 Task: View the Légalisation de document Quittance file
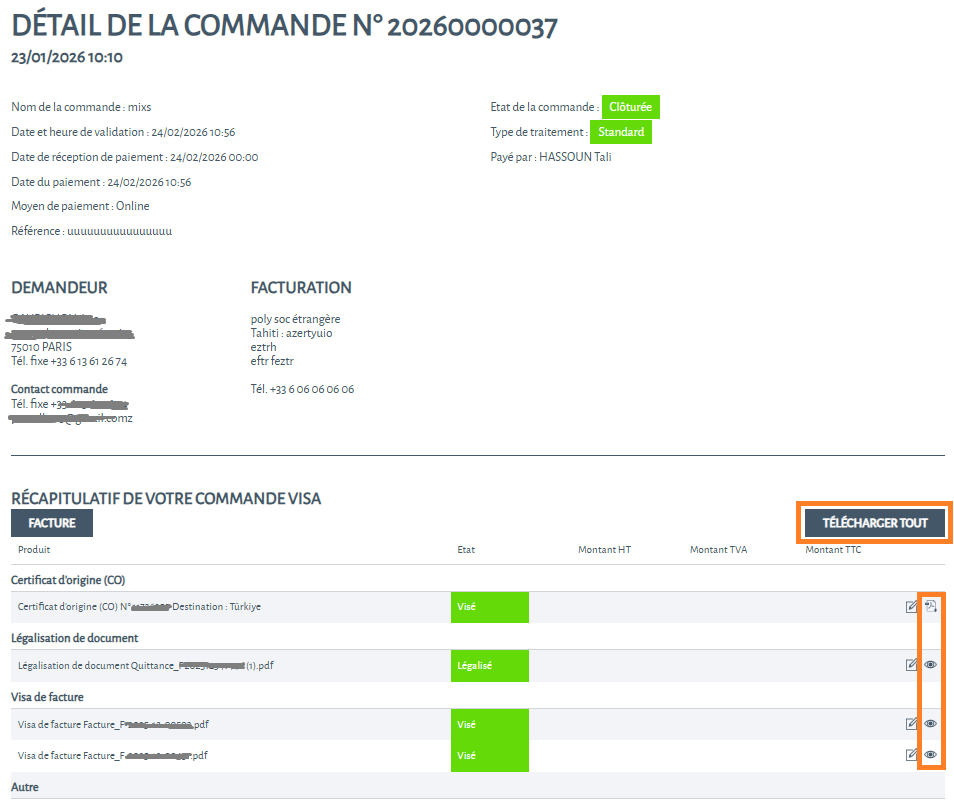tap(930, 664)
